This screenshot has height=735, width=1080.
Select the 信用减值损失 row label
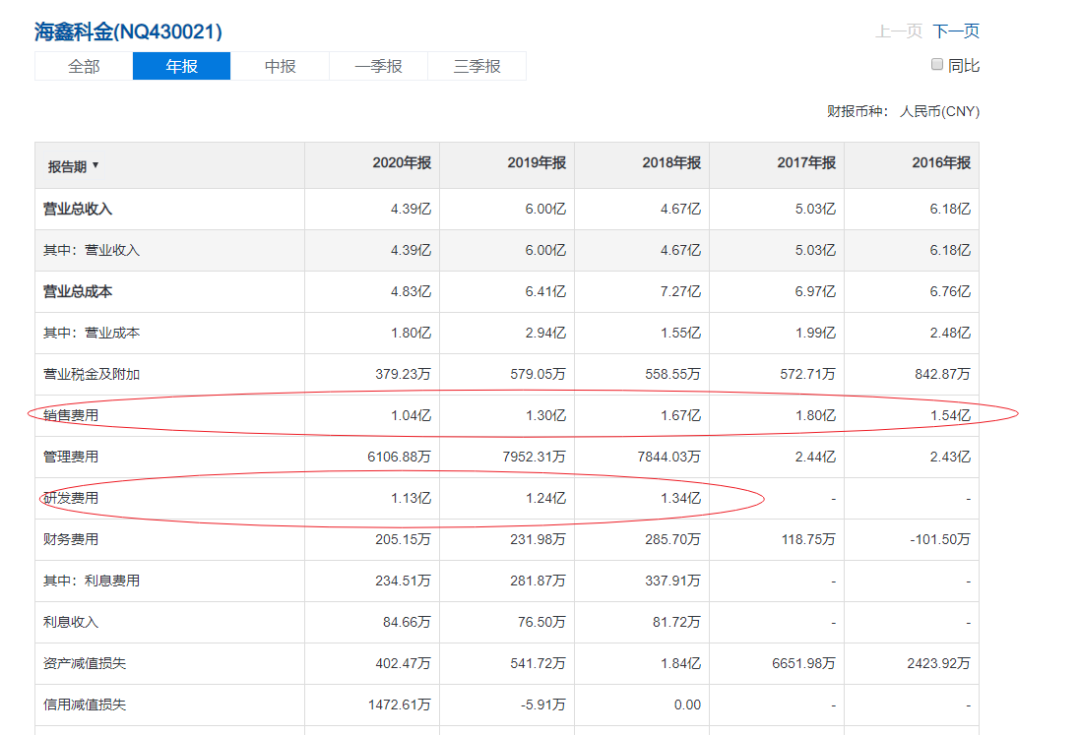tap(85, 705)
